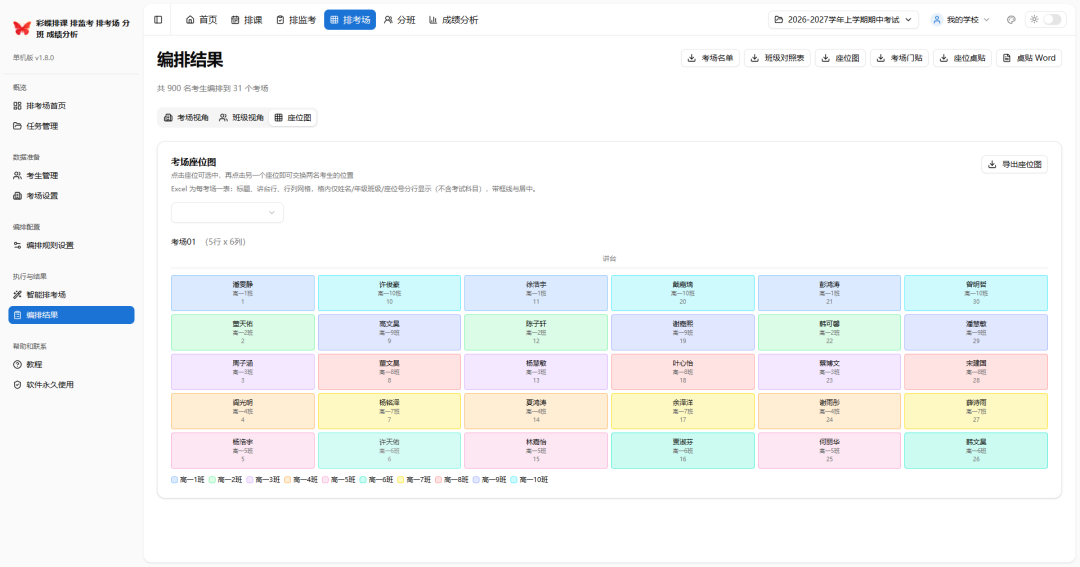
Task: Select seat number 29 of 高一9班
Action: coord(976,332)
